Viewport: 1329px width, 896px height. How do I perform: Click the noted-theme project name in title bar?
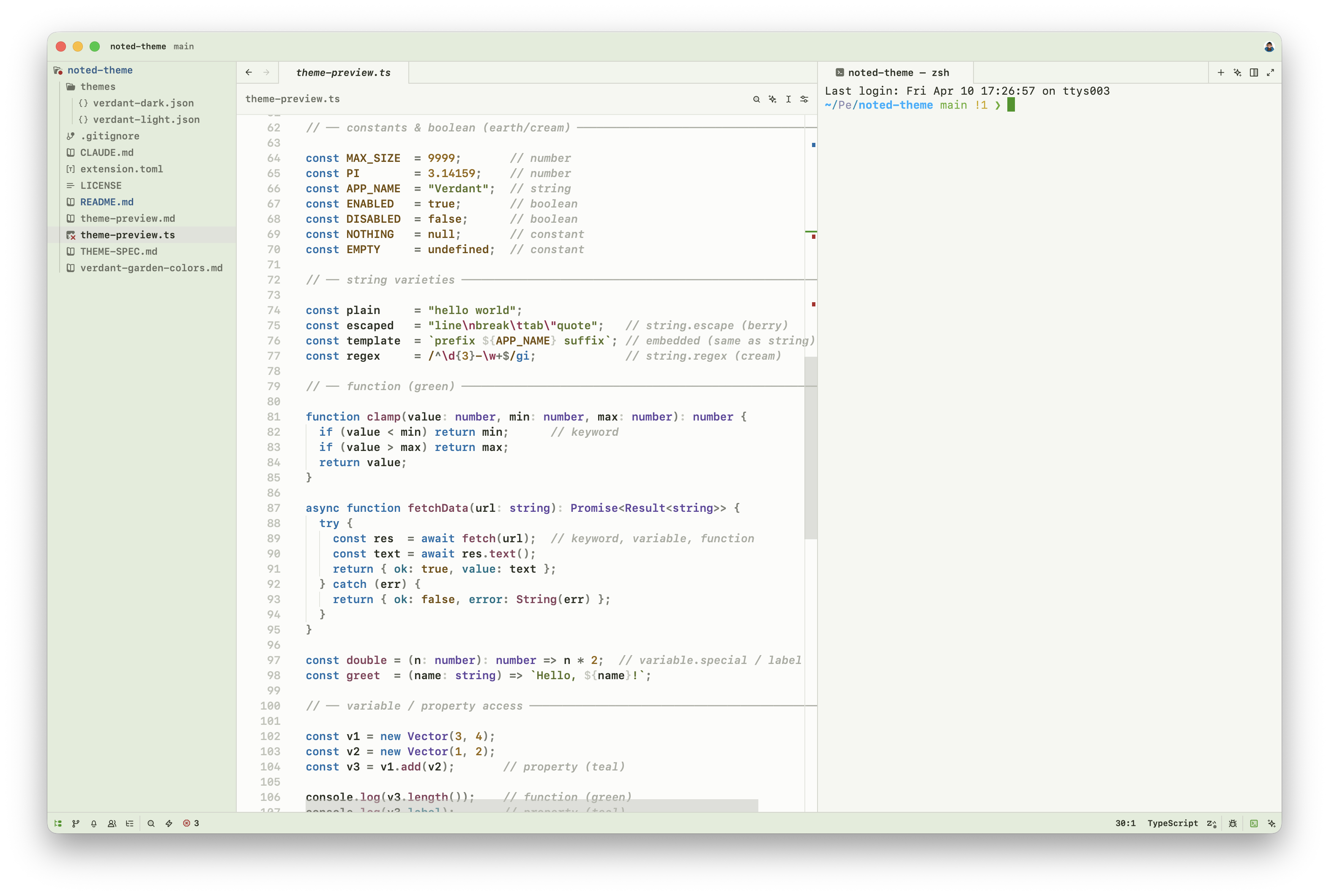pos(138,46)
